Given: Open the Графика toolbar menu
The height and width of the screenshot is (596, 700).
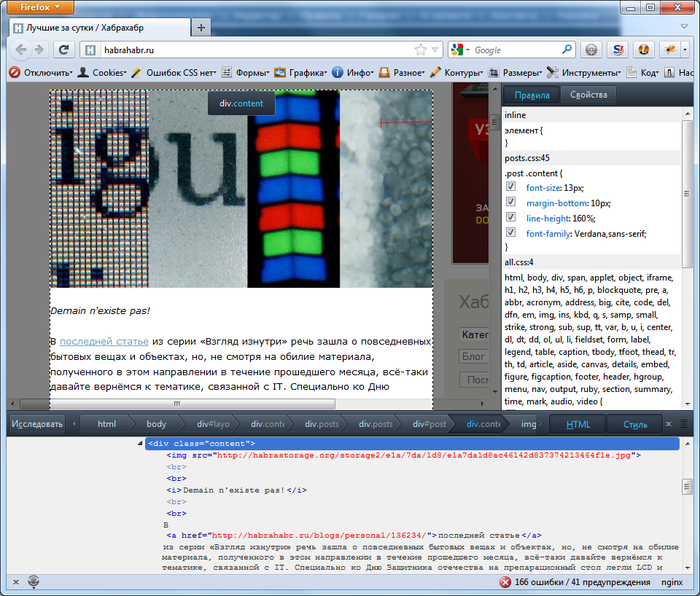Looking at the screenshot, I should click(300, 72).
